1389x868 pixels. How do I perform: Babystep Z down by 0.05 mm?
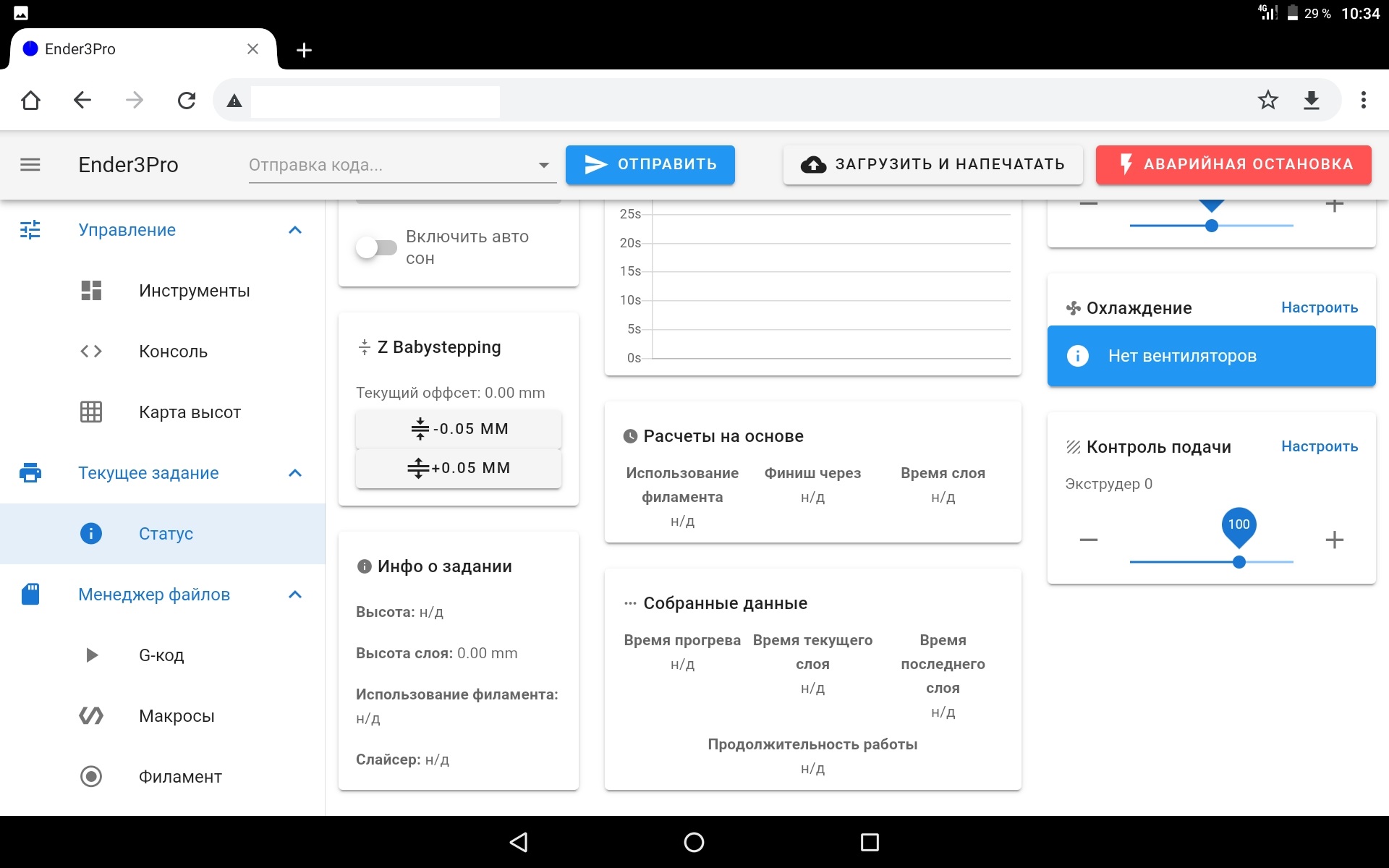pyautogui.click(x=458, y=429)
